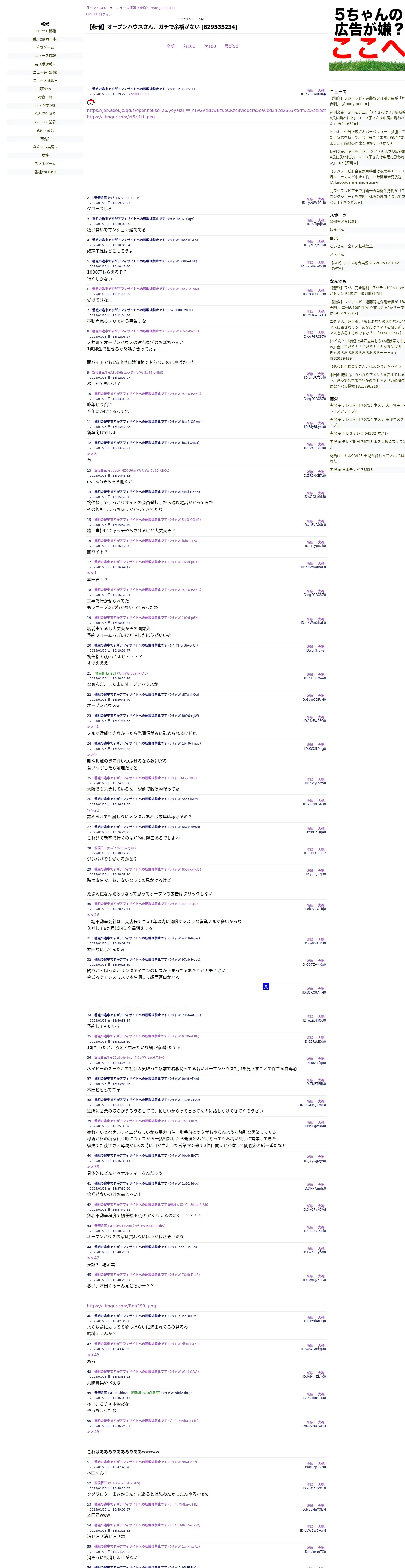Open 芸スポ速報+ board in sidebar
The image size is (405, 1568).
45,64
